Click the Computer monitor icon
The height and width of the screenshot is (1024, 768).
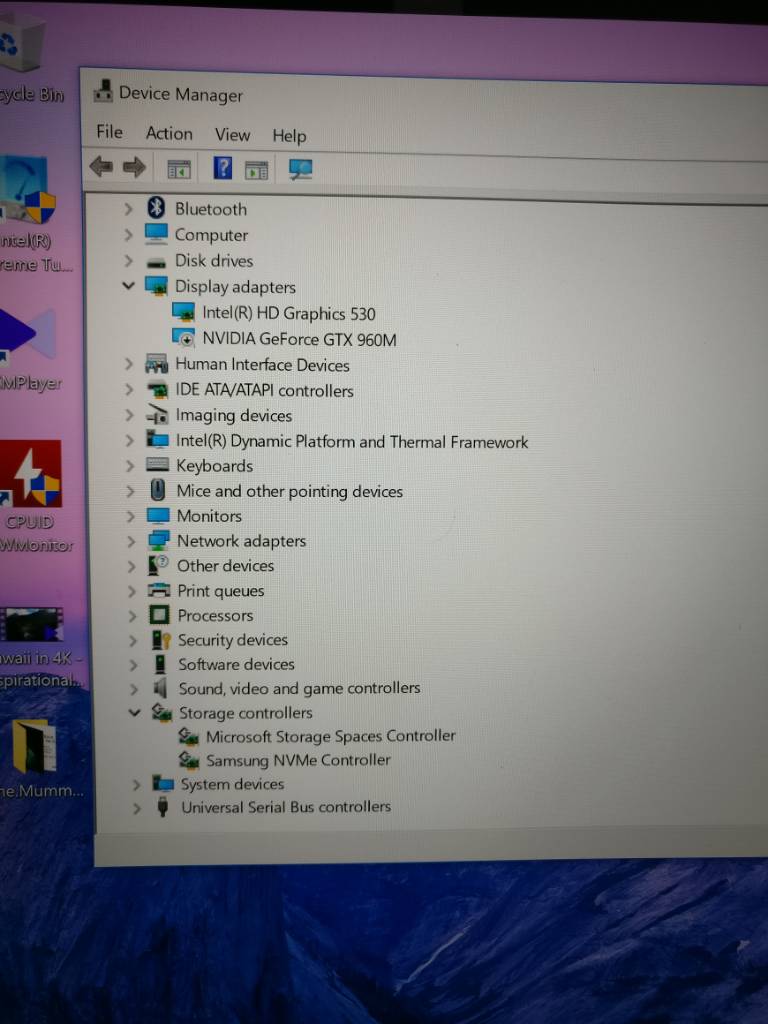(156, 234)
